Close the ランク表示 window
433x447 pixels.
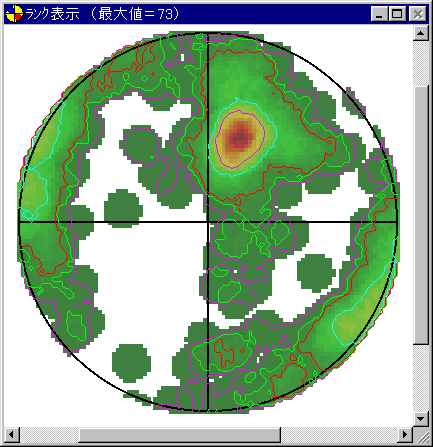tap(418, 14)
